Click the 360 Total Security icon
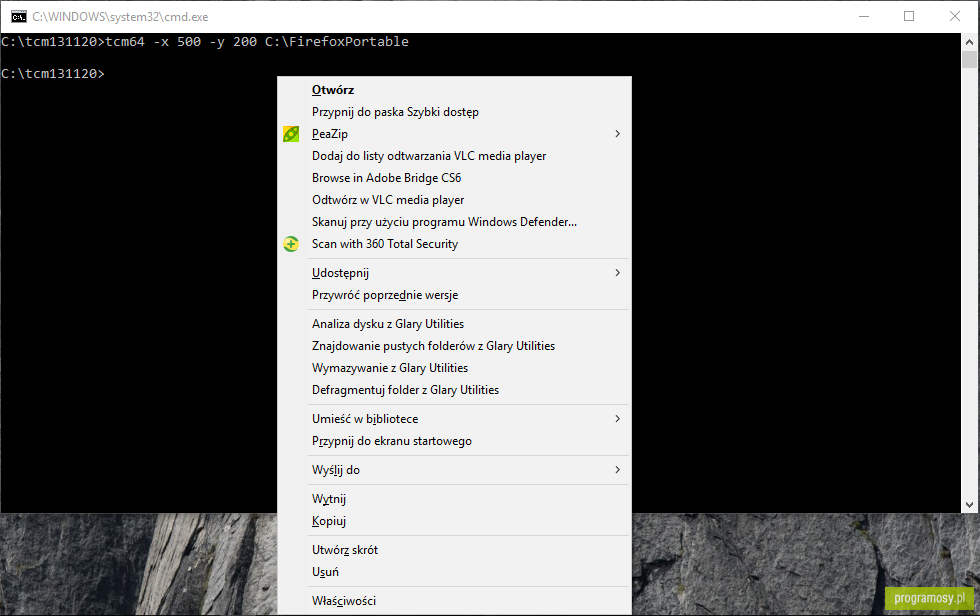Viewport: 980px width, 616px height. 291,244
